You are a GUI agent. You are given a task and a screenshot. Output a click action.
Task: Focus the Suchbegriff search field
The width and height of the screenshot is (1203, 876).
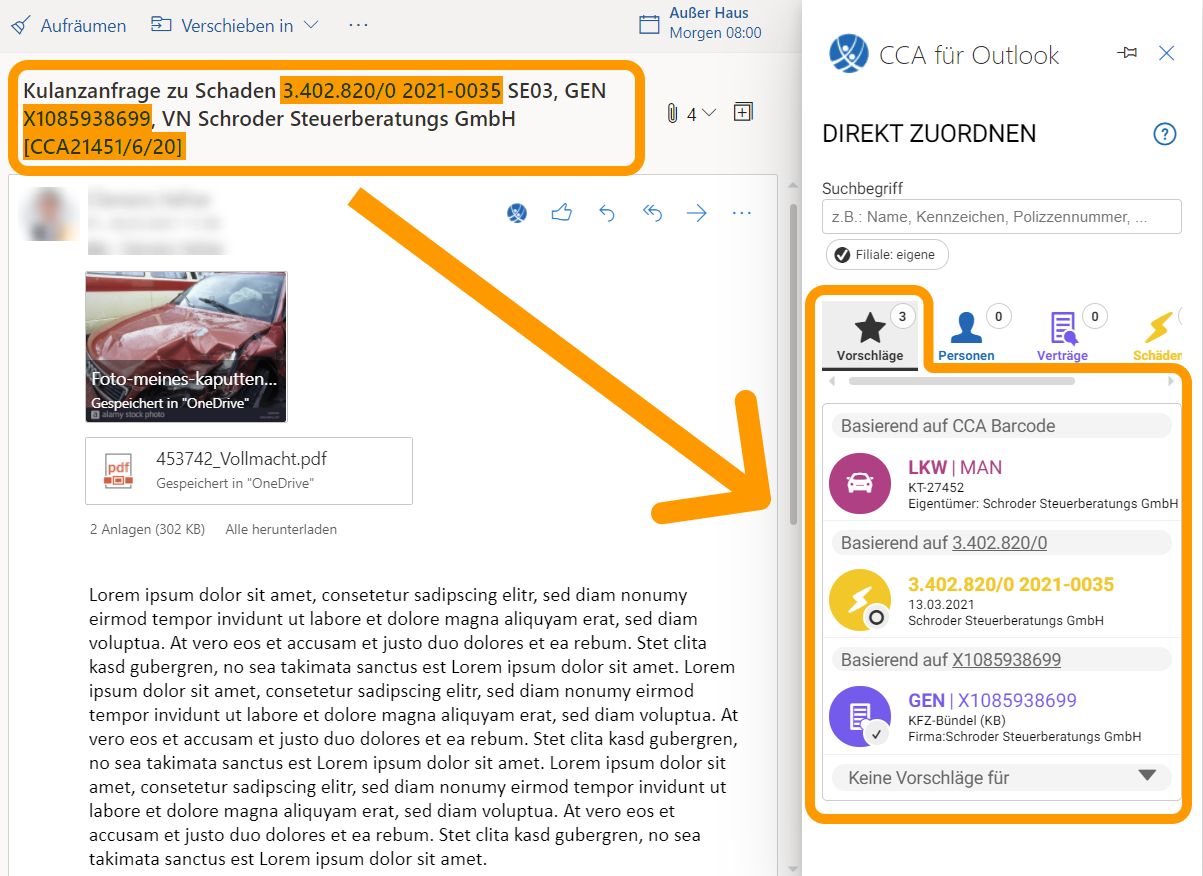tap(1002, 216)
